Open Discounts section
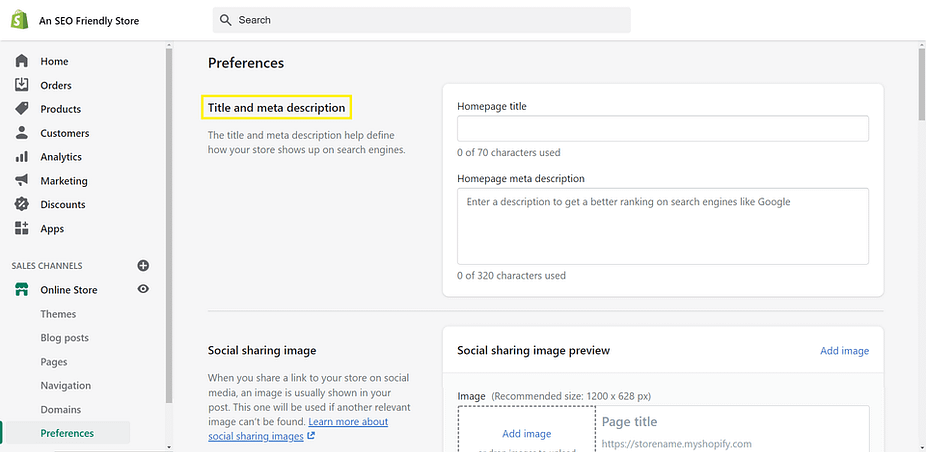This screenshot has height=452, width=926. [x=63, y=204]
